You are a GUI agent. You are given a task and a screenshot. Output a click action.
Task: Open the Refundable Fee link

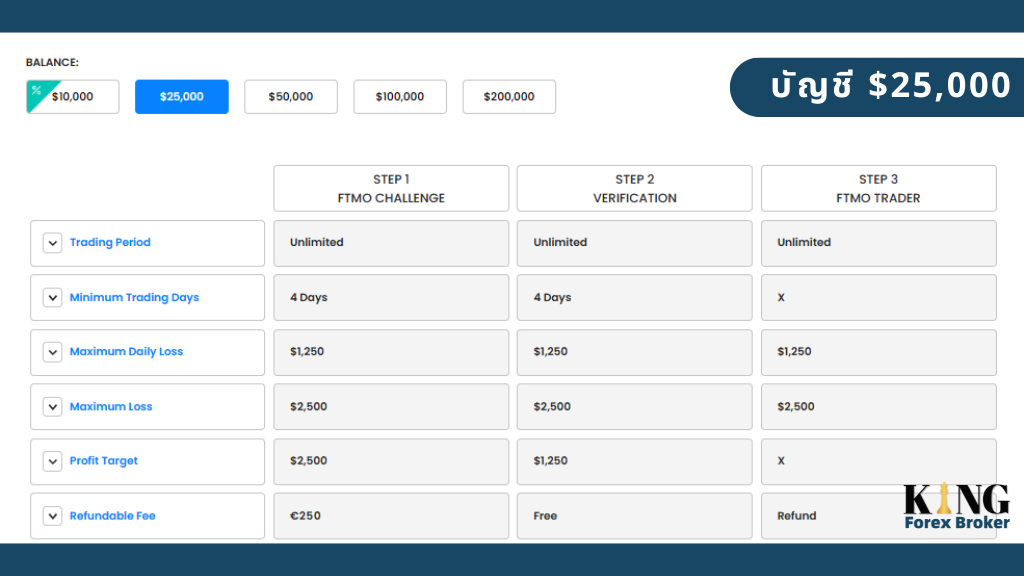coord(112,515)
